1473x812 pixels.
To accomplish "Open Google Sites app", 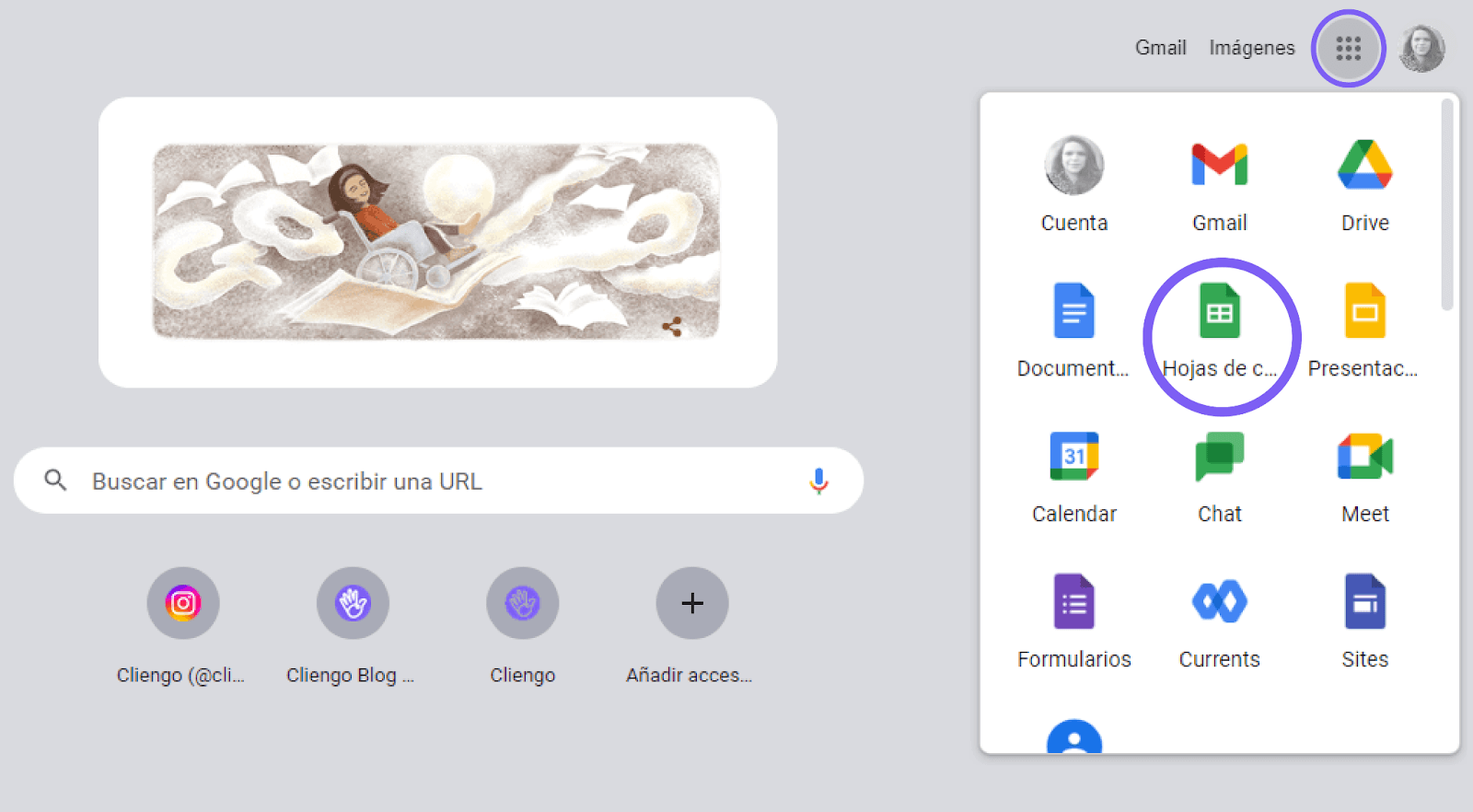I will point(1365,621).
